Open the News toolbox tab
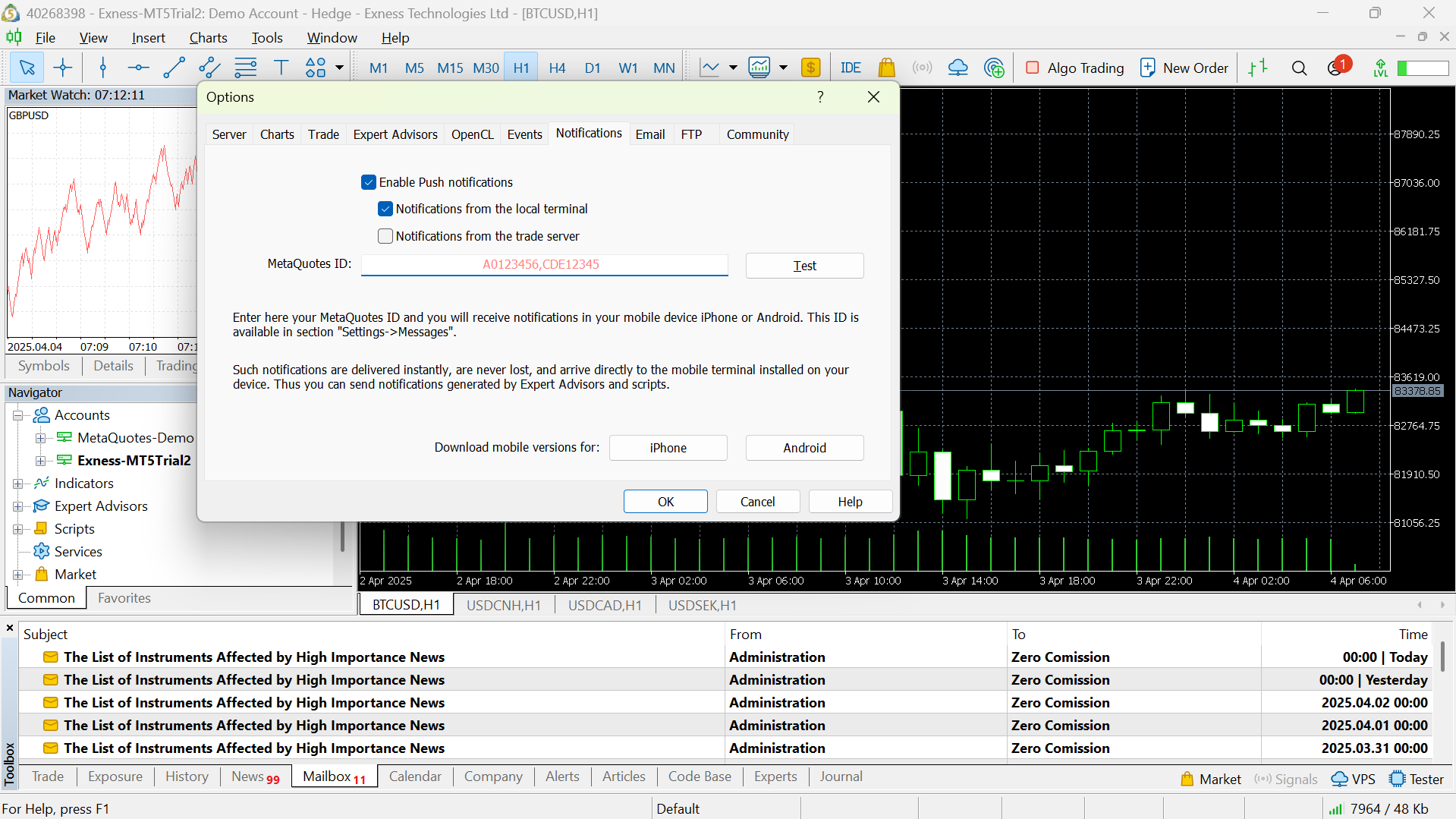Viewport: 1456px width, 819px height. 256,776
